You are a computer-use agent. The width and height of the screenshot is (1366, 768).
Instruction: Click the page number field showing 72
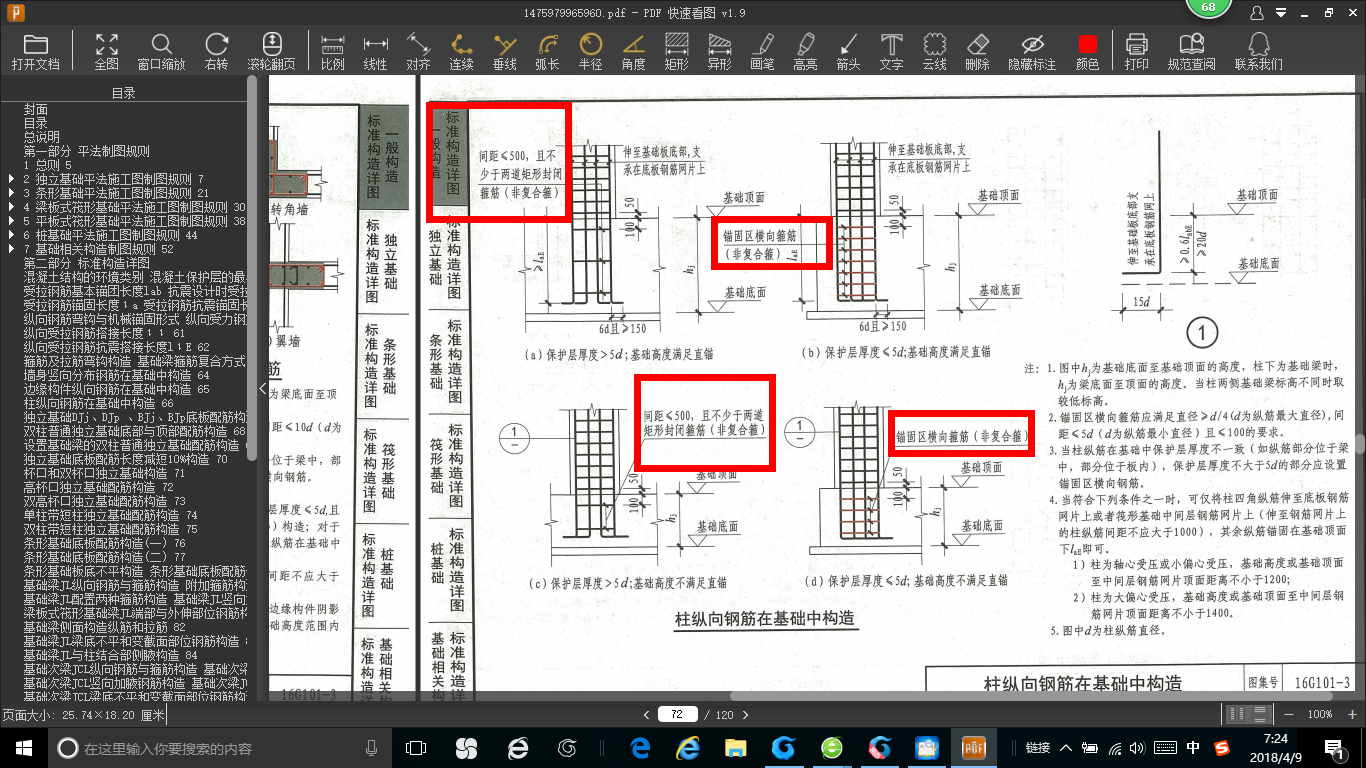tap(677, 714)
